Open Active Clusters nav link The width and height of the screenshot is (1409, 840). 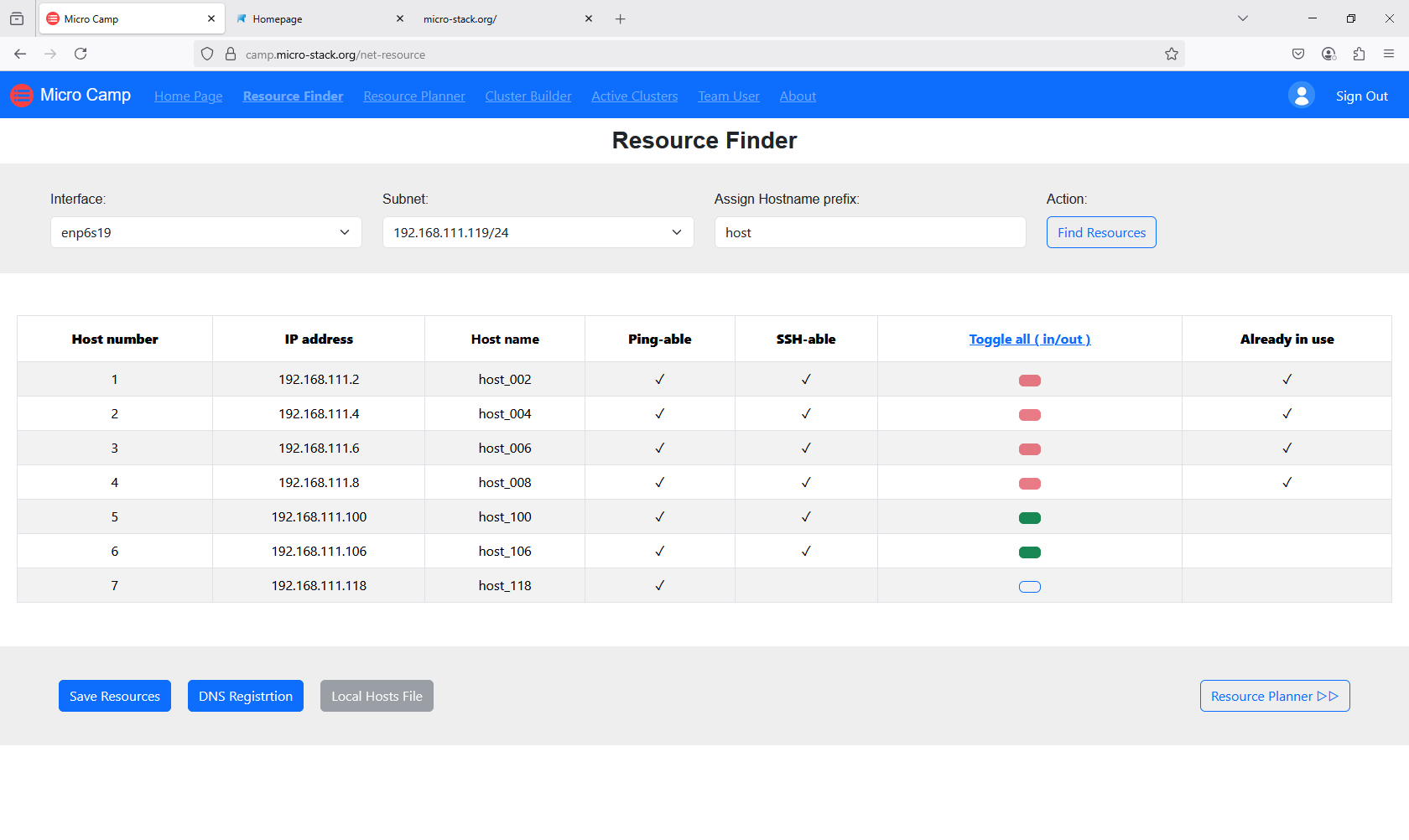[x=635, y=96]
